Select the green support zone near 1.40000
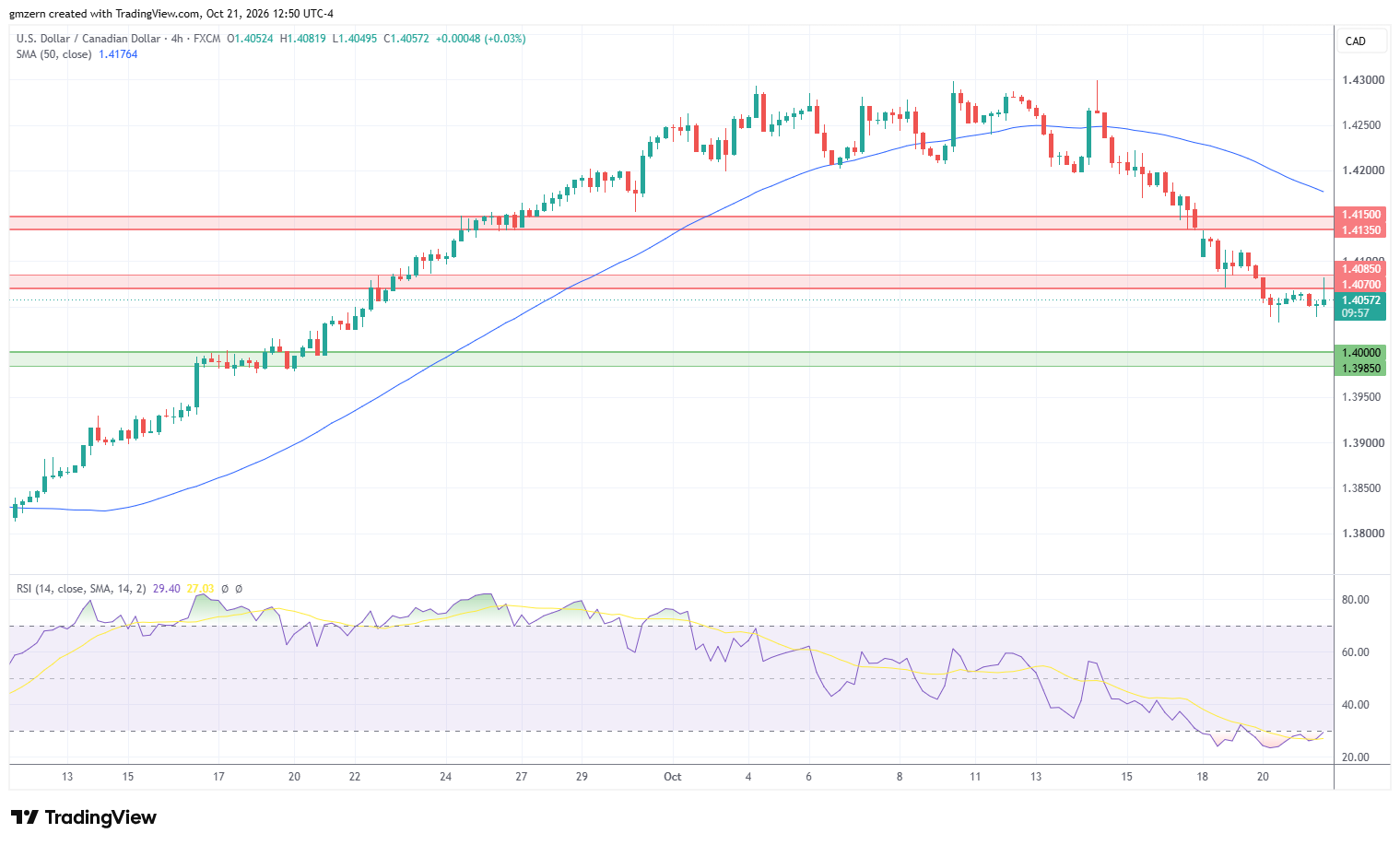Viewport: 1400px width, 845px height. point(671,359)
